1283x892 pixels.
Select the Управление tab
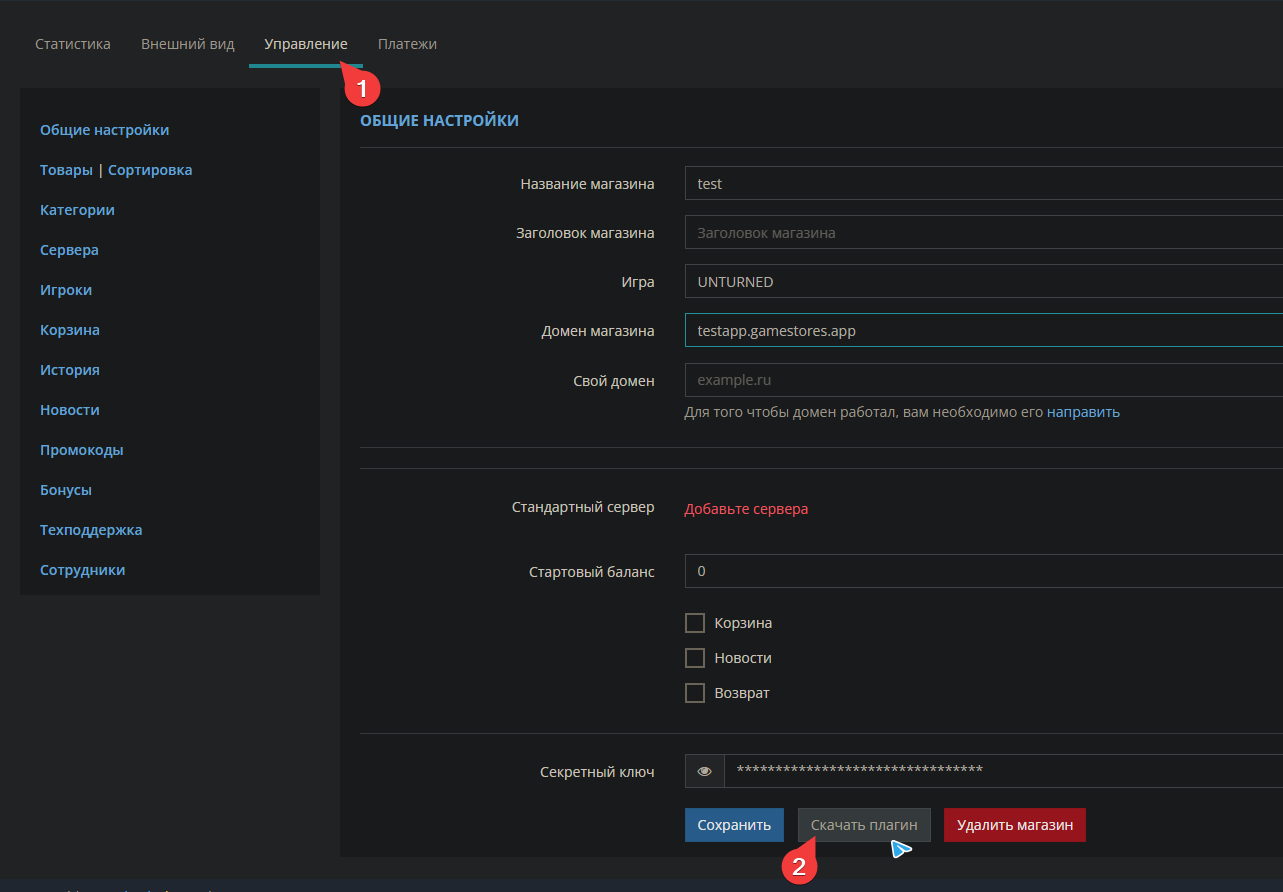tap(306, 44)
